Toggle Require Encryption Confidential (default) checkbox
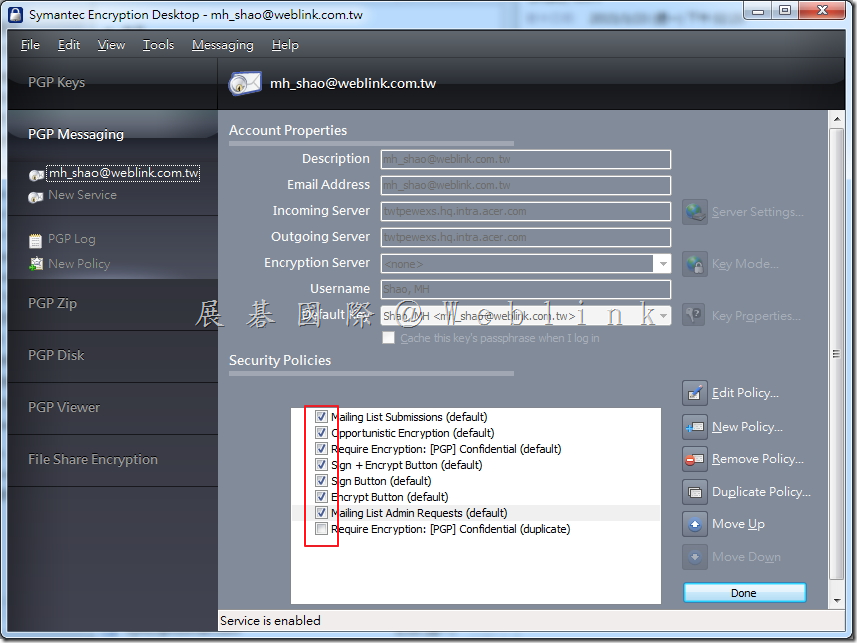The image size is (857, 643). (321, 449)
